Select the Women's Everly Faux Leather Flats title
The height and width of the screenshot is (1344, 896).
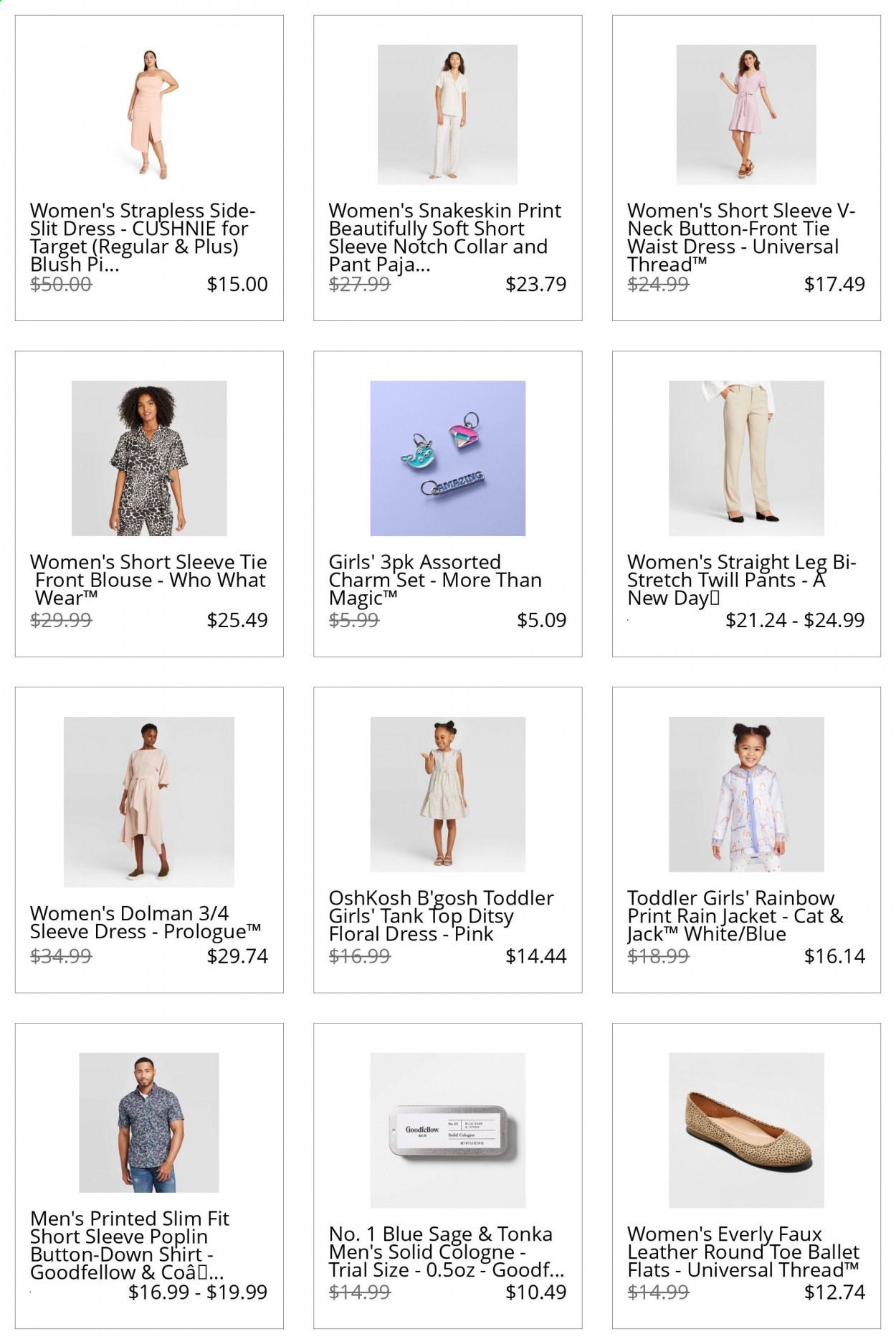(x=743, y=1252)
